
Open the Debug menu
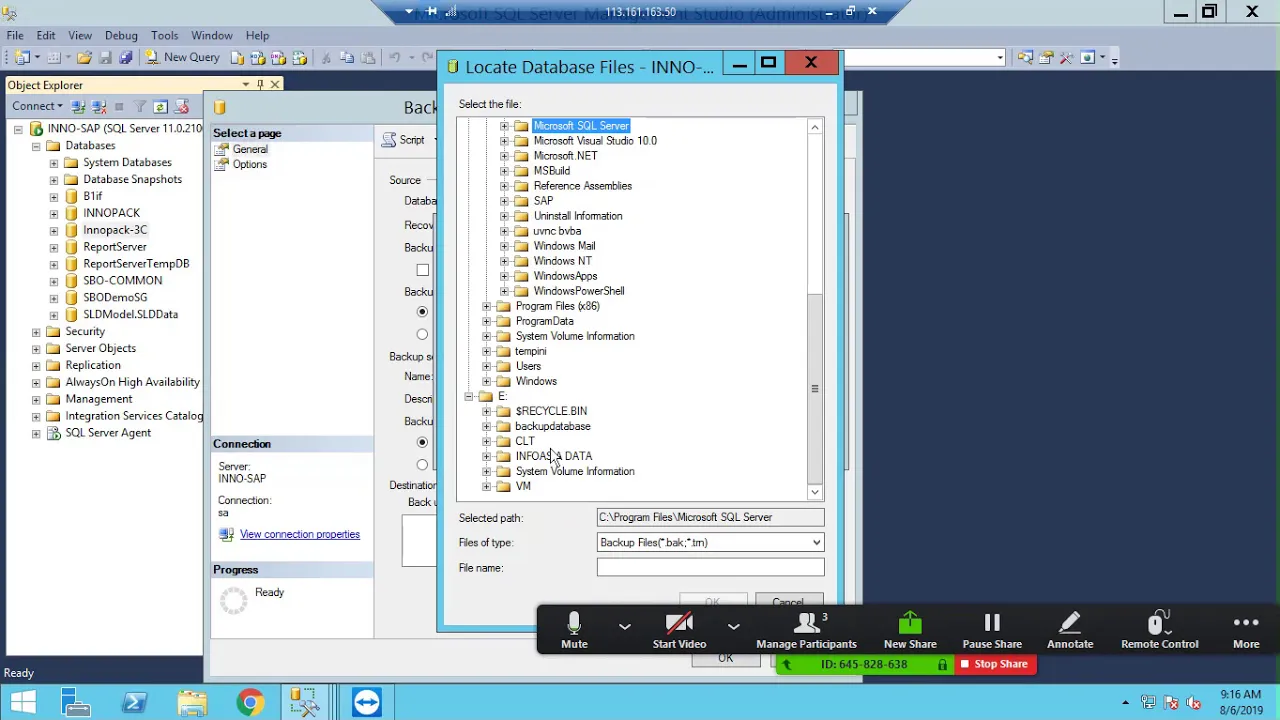tap(121, 35)
